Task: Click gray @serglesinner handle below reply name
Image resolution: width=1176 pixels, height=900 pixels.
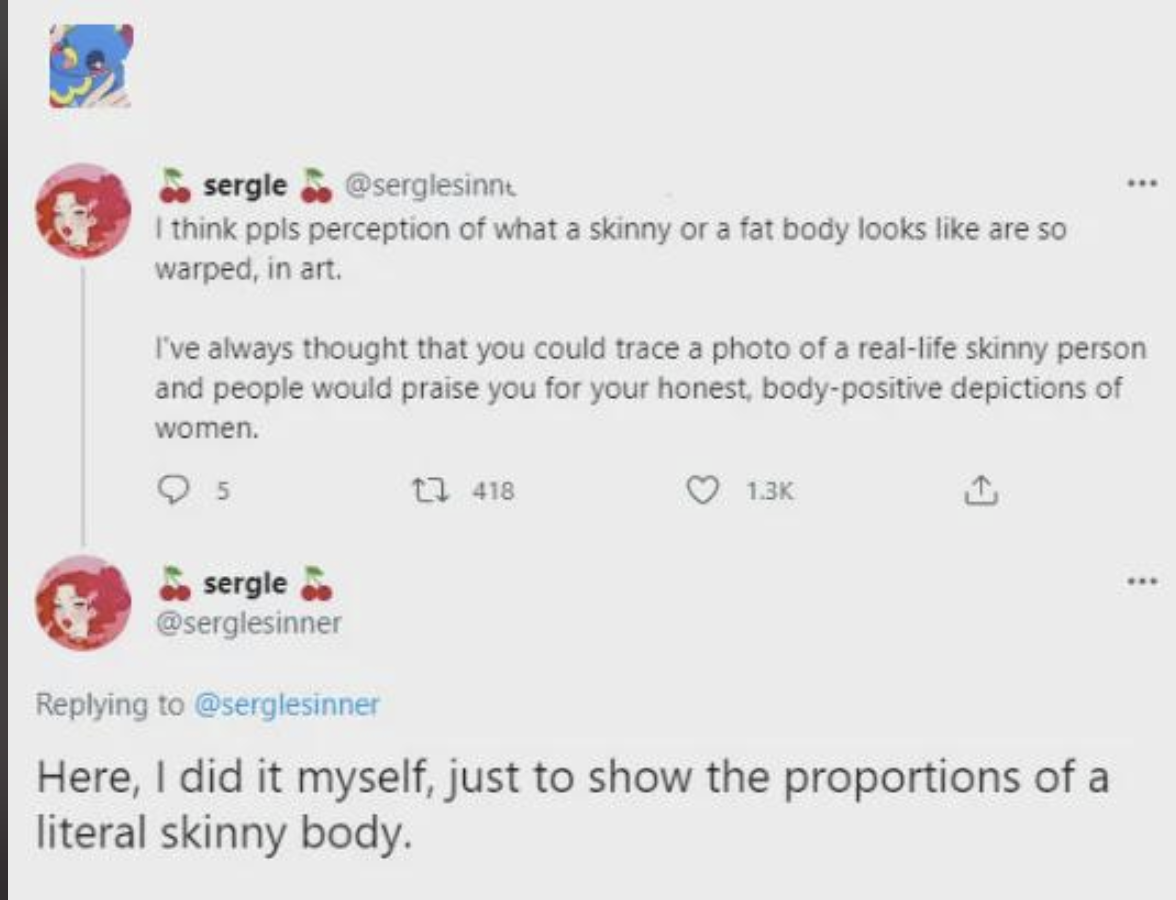Action: tap(248, 623)
